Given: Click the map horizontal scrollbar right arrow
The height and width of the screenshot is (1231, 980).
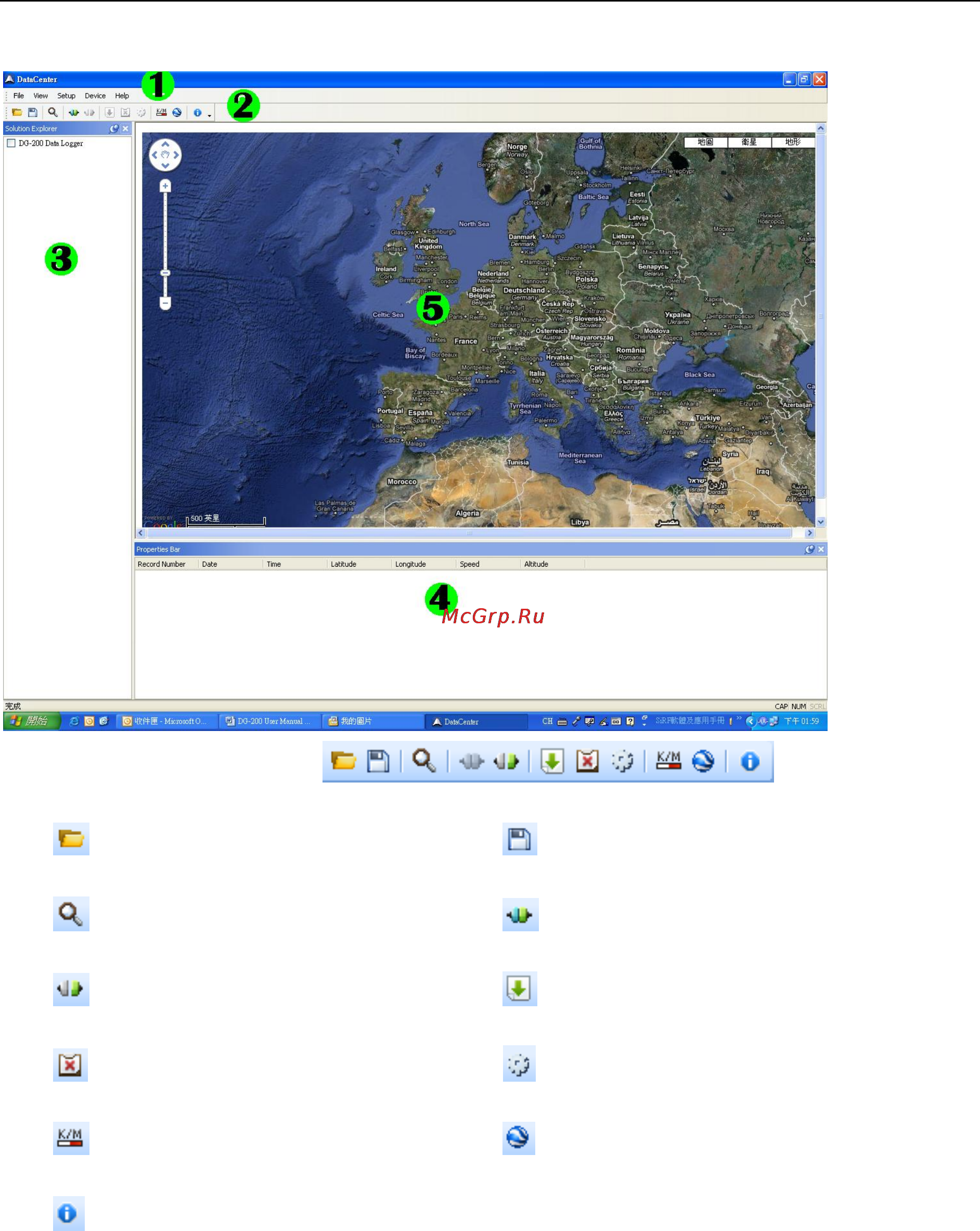Looking at the screenshot, I should tap(809, 533).
